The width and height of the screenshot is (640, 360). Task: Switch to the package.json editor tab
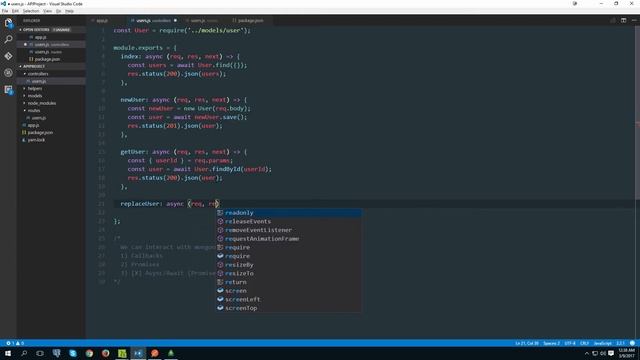point(250,20)
